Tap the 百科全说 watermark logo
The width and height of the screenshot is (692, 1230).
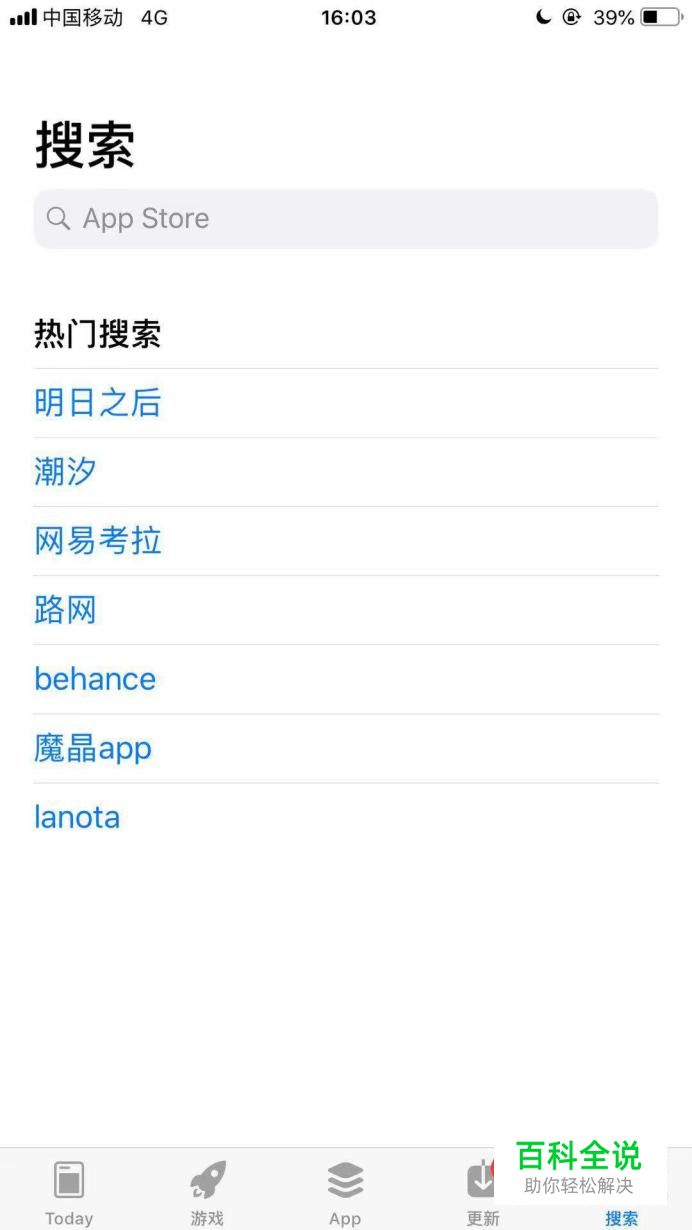[x=578, y=1168]
